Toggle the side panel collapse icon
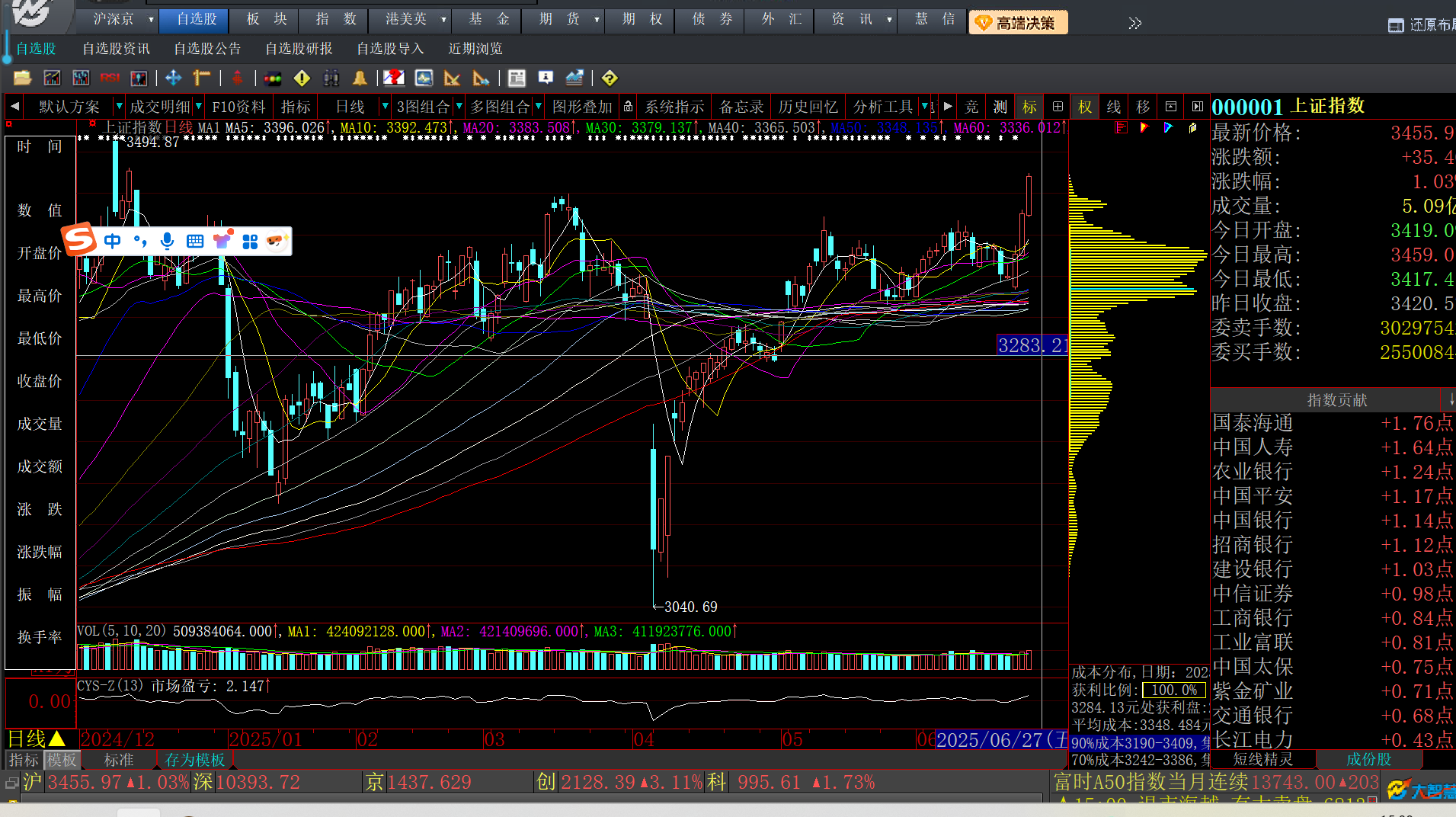The width and height of the screenshot is (1456, 817). click(x=1198, y=107)
